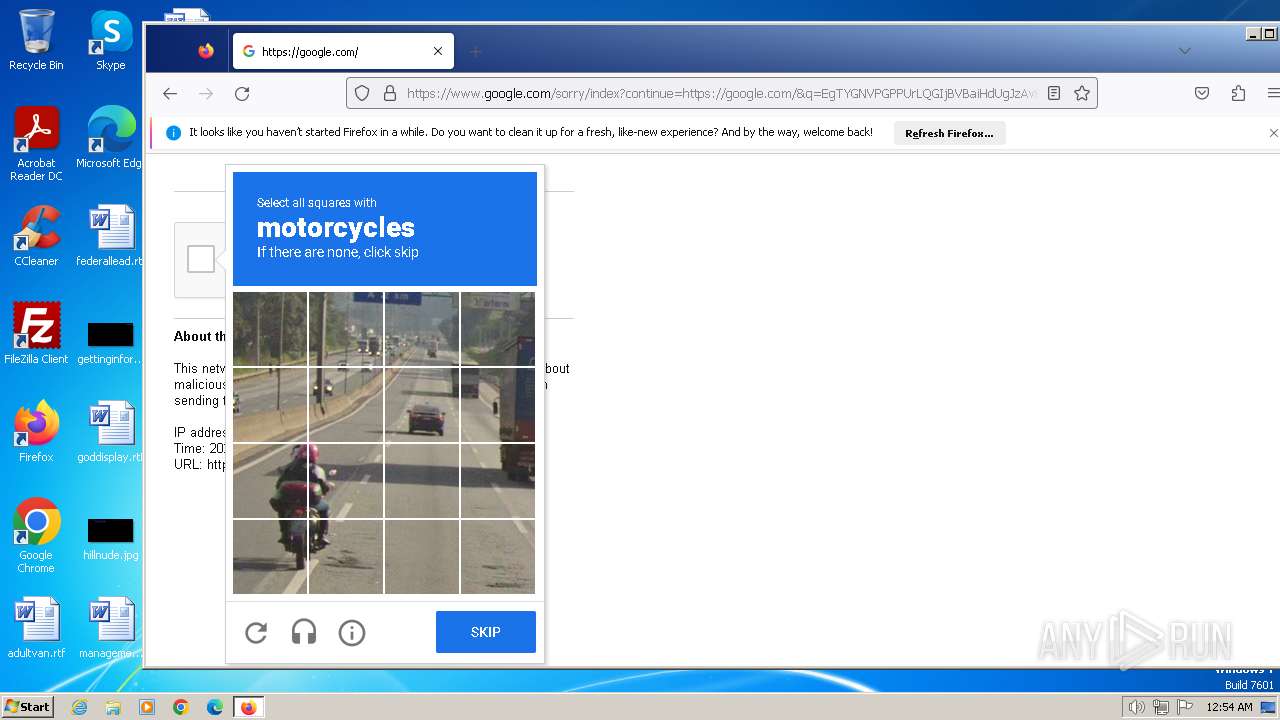Check the I'm not a robot checkbox
Image resolution: width=1280 pixels, height=720 pixels.
201,259
